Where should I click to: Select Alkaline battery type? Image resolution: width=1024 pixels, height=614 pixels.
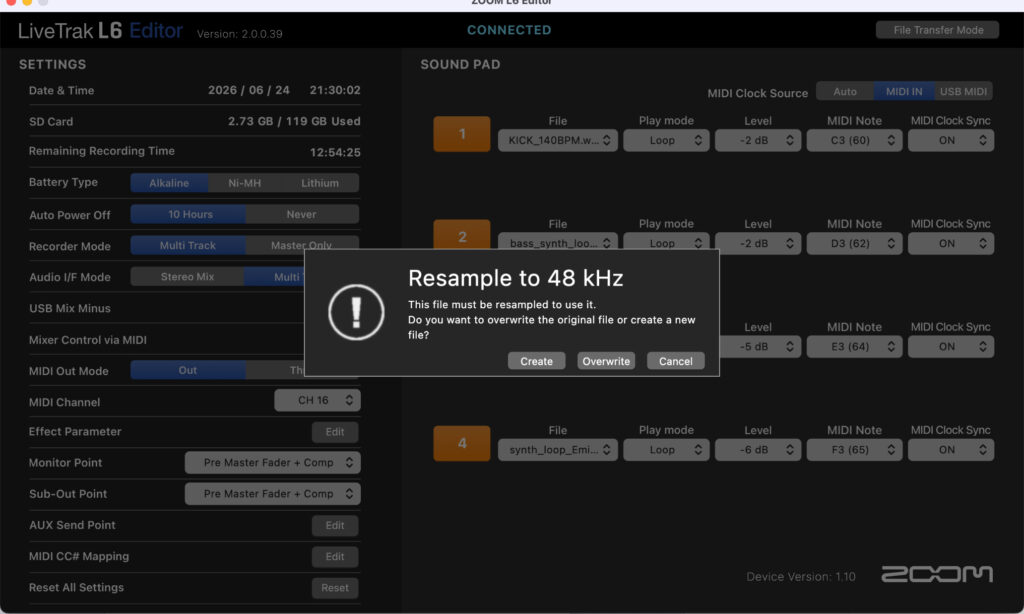coord(169,183)
